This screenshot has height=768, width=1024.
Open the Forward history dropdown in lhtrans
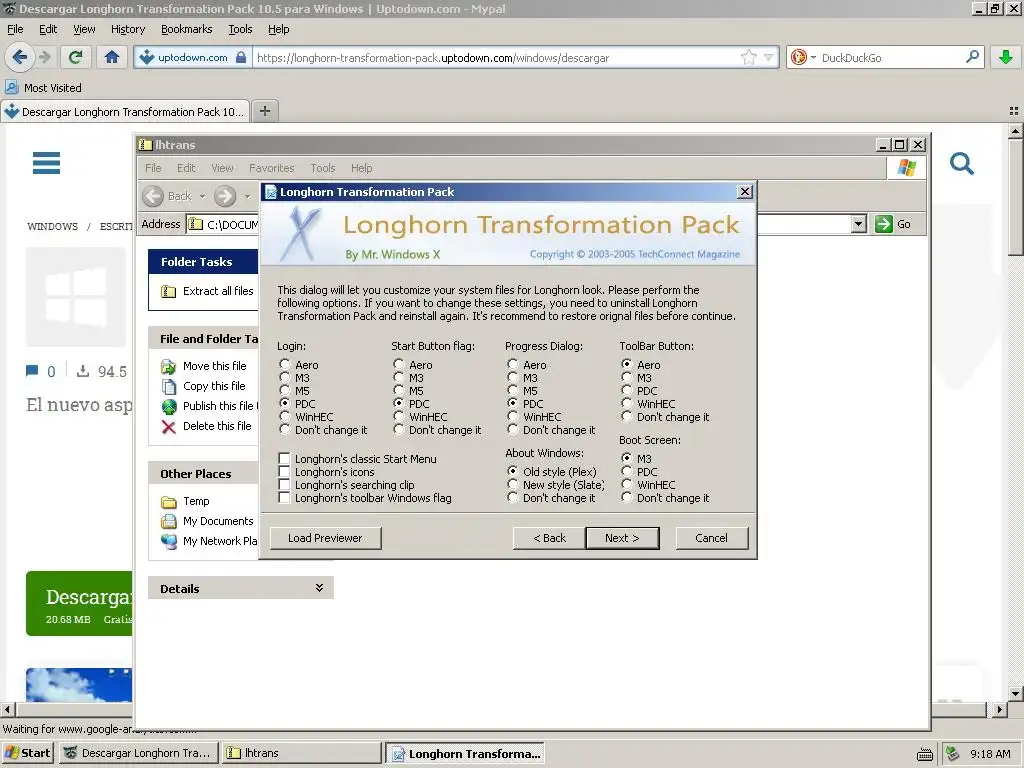point(248,196)
